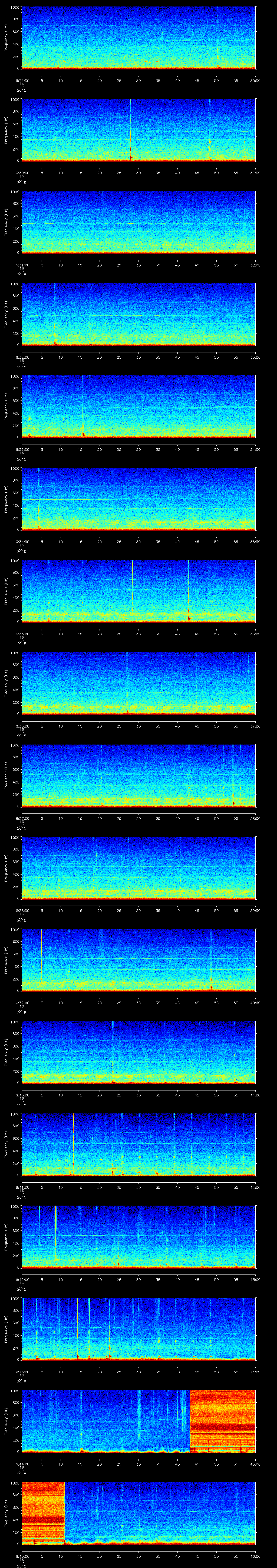Select the 33:00 end time label
This screenshot has width=277, height=1568.
pos(256,357)
